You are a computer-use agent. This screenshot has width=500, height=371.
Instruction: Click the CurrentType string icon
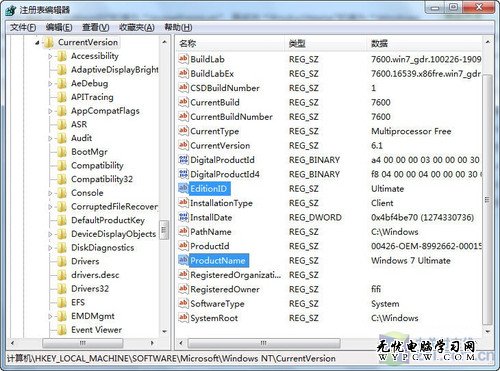pos(183,131)
